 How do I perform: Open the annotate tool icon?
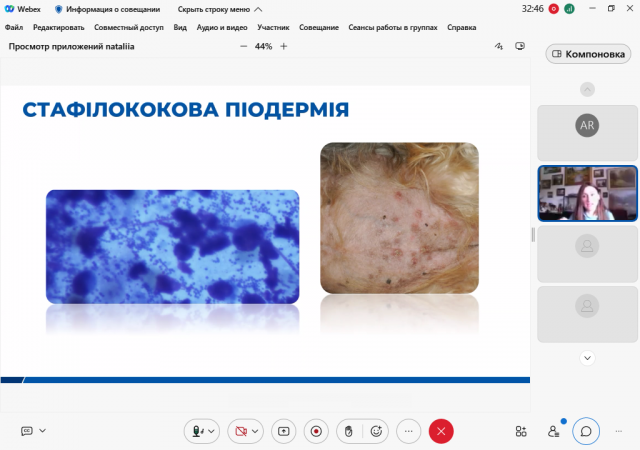[x=499, y=46]
